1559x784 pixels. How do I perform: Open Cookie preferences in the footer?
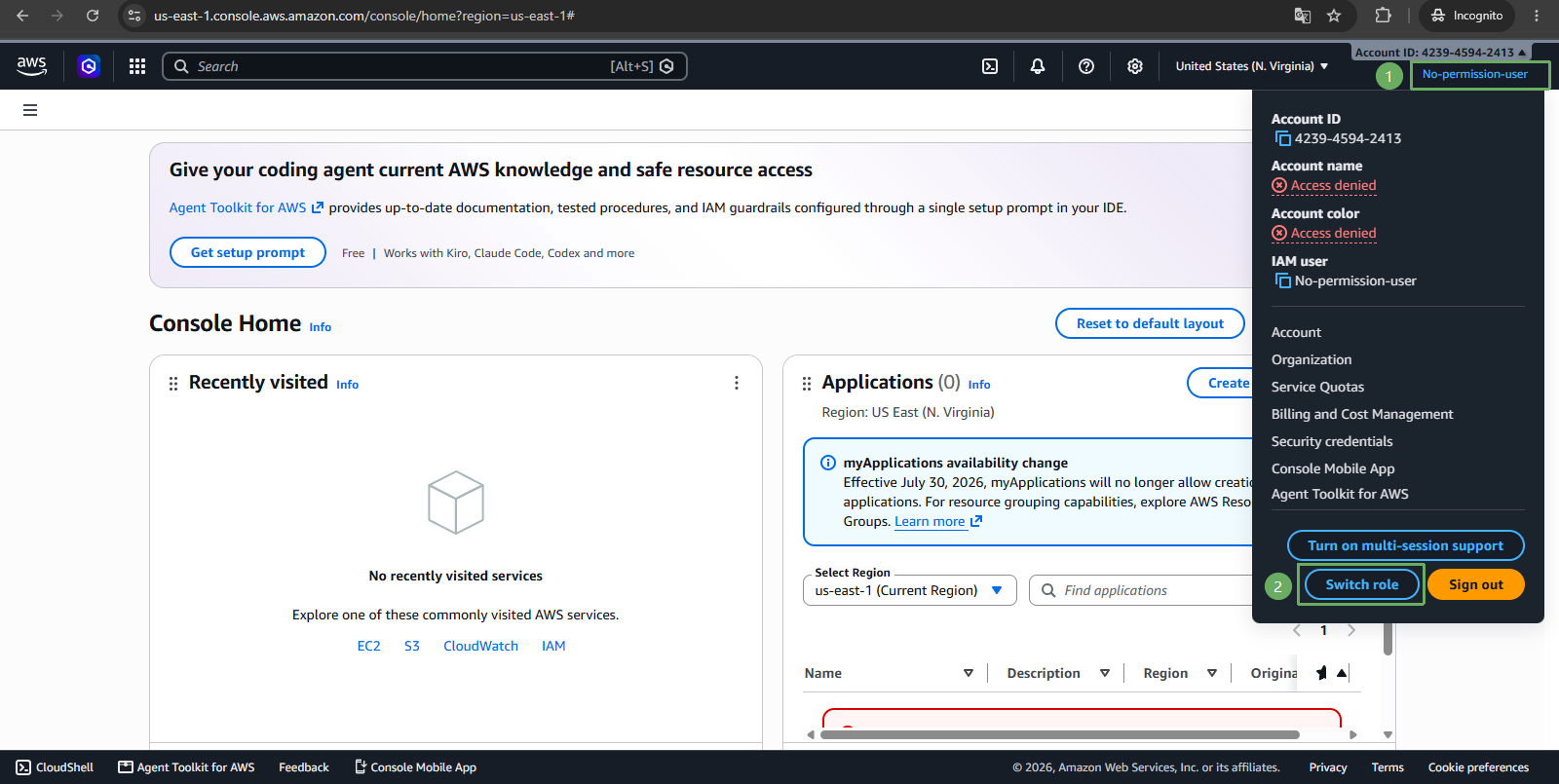point(1478,767)
